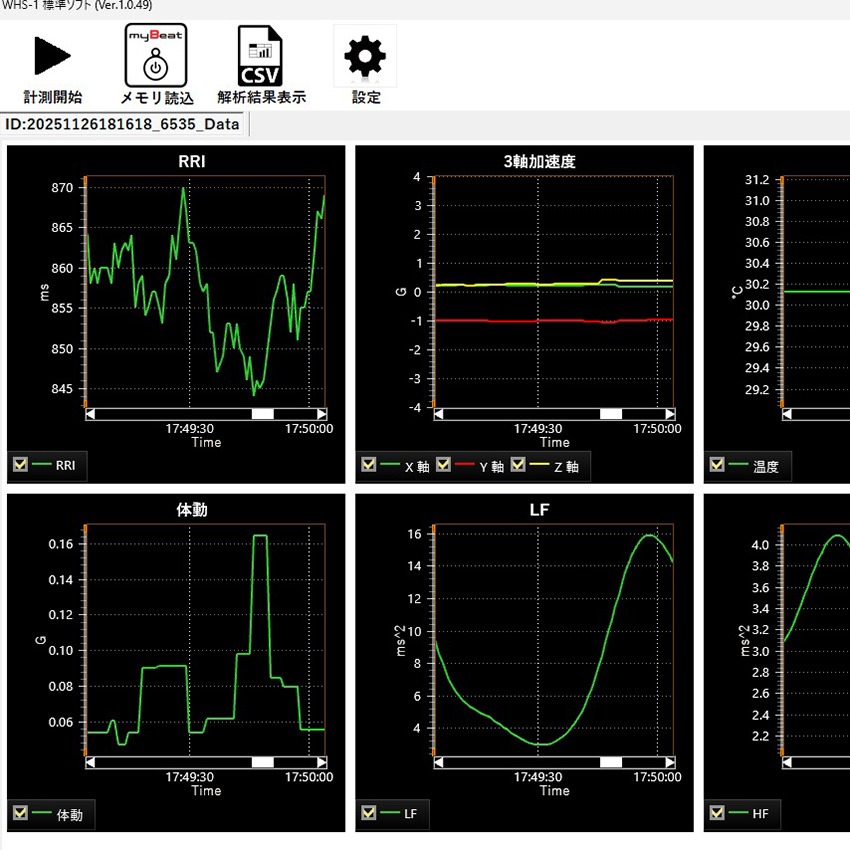Click the 体動 chart scrollbar thumb
Viewport: 850px width, 850px height.
(263, 761)
